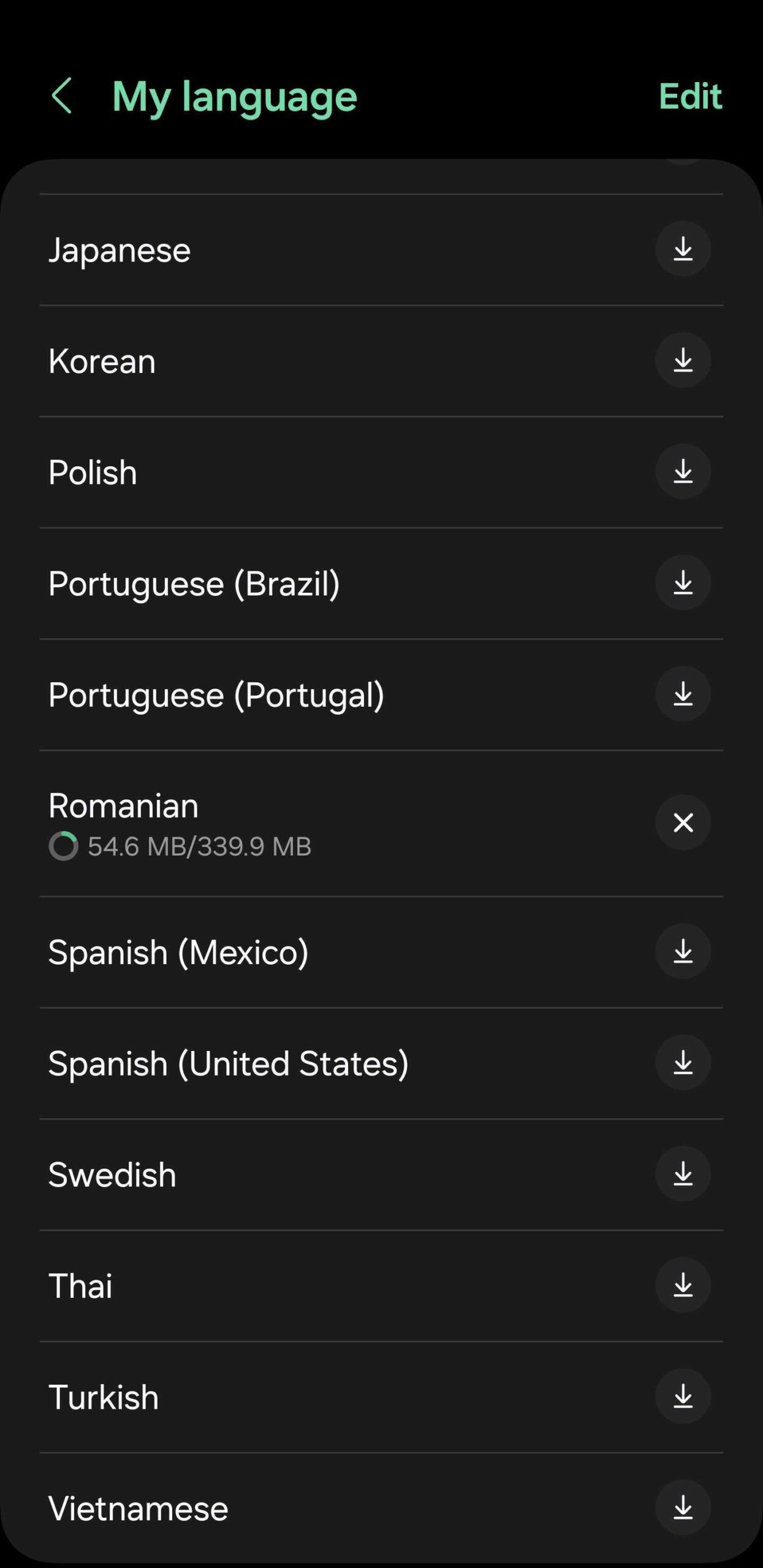Image resolution: width=763 pixels, height=1568 pixels.
Task: Download the Turkish language pack
Action: click(x=683, y=1396)
